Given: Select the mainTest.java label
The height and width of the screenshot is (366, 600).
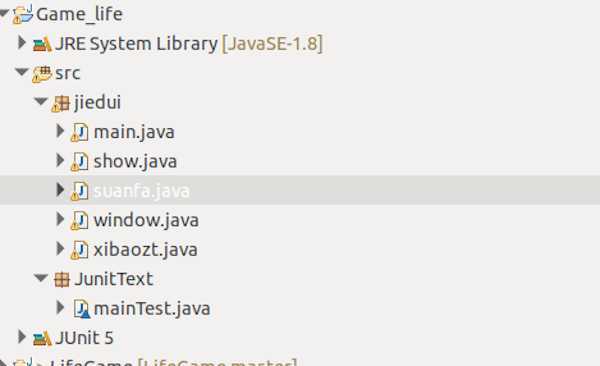Looking at the screenshot, I should coord(152,309).
